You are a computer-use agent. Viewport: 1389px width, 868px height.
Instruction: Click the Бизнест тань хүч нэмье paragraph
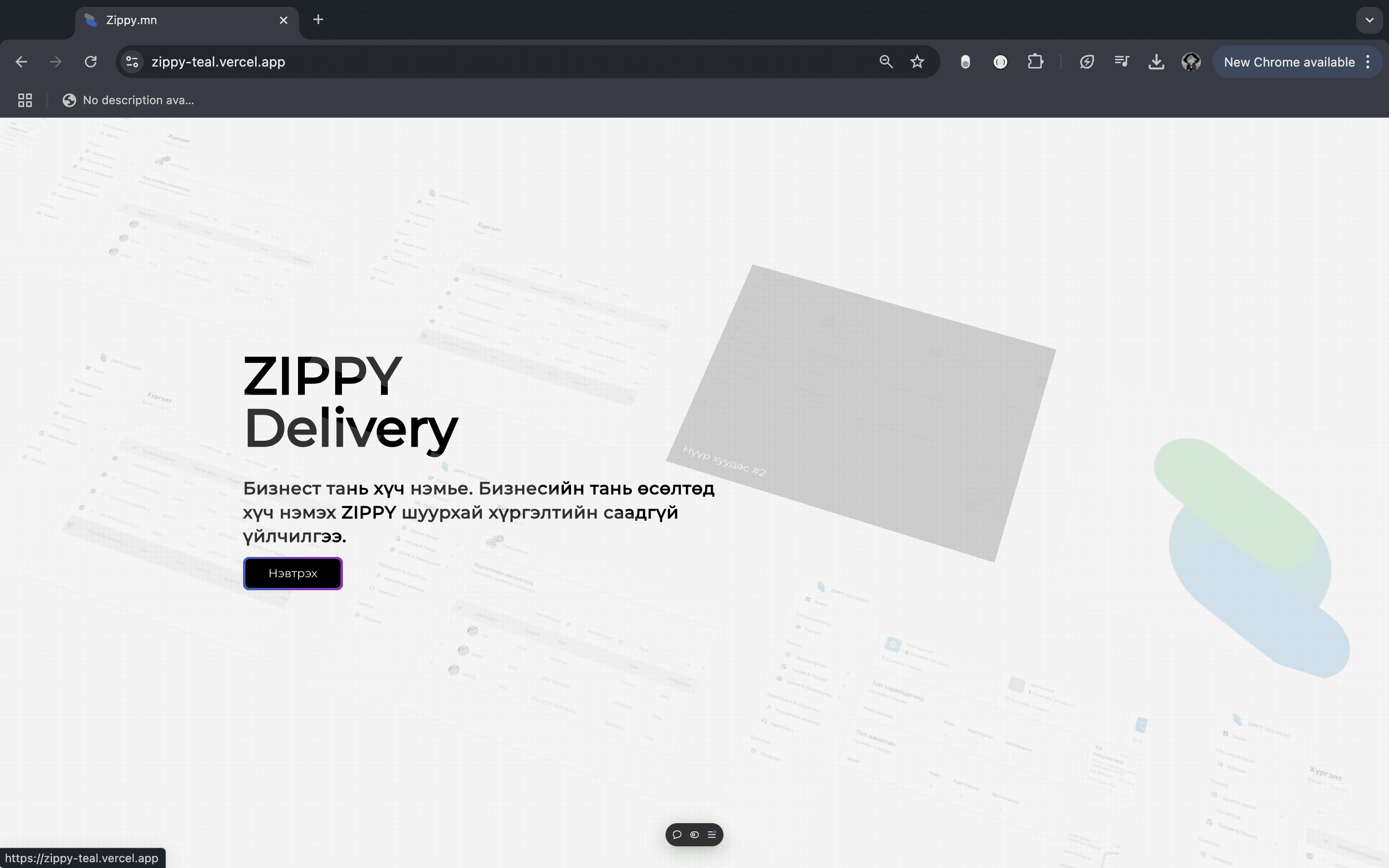[x=479, y=512]
